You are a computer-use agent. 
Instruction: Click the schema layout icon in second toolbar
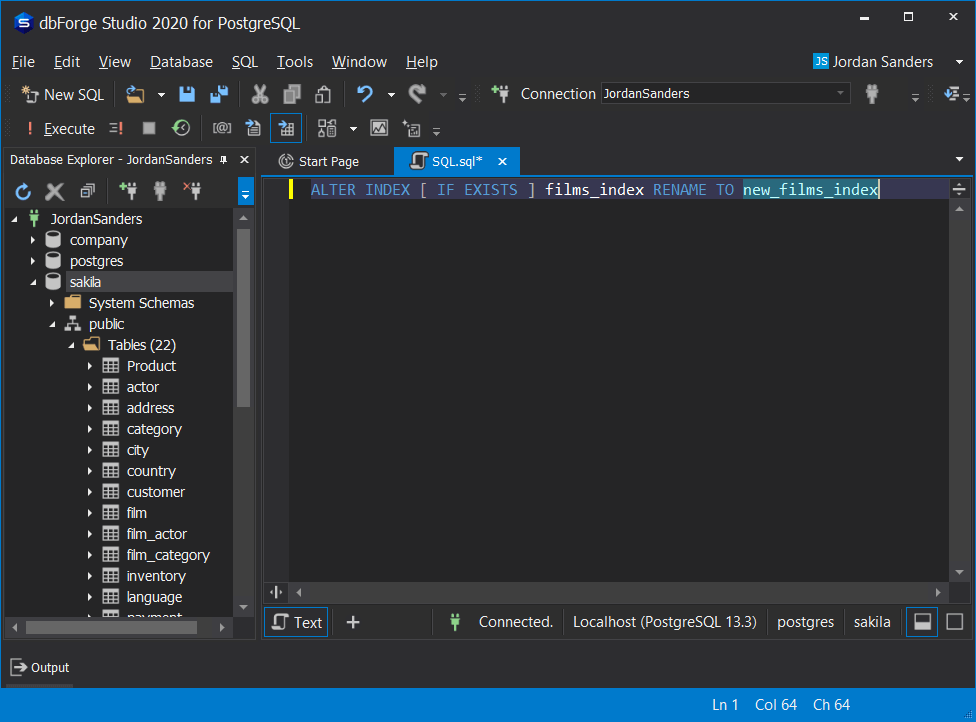click(x=327, y=128)
